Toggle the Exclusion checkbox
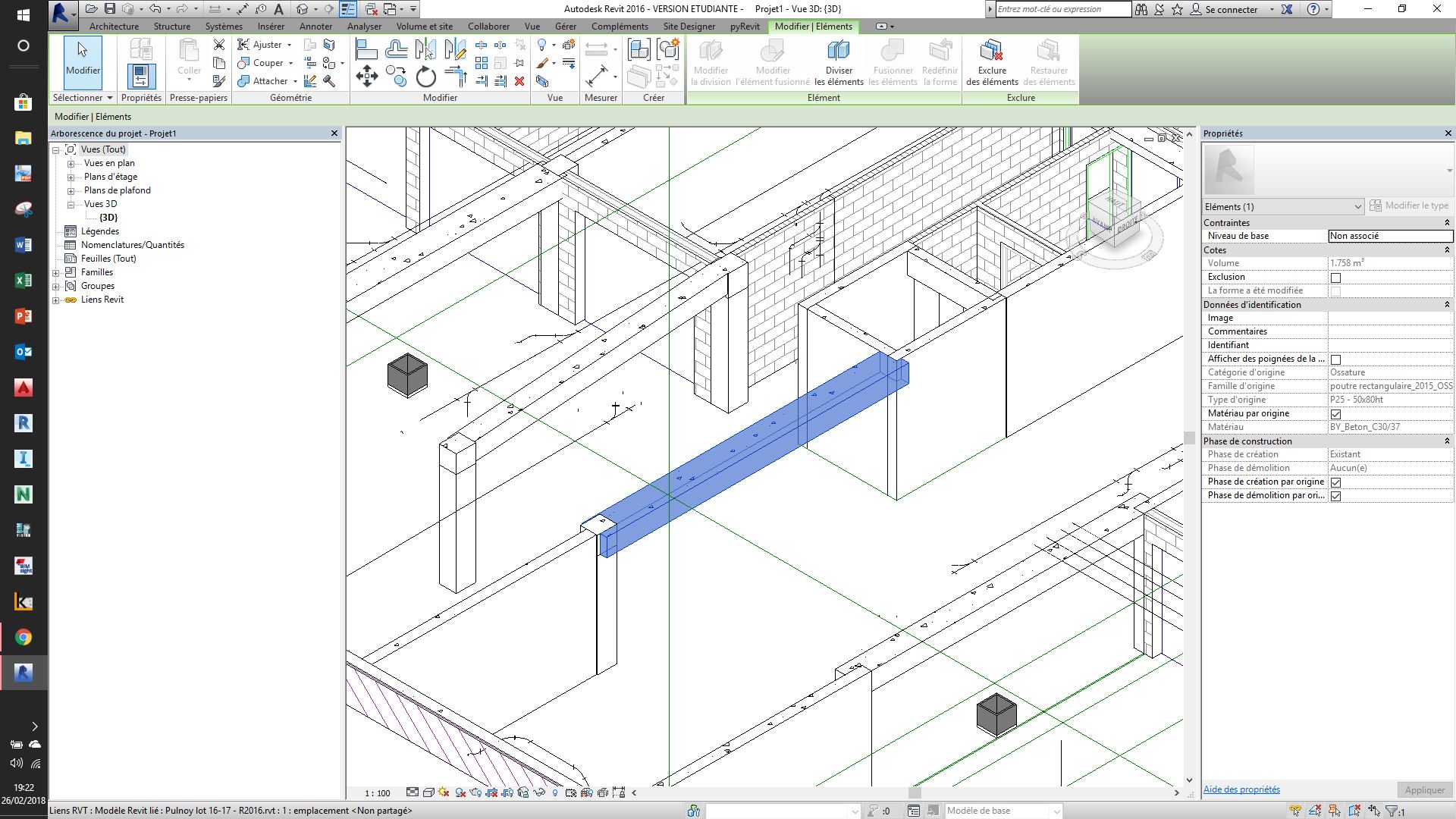Screen dimensions: 1456x819 (x=1335, y=278)
